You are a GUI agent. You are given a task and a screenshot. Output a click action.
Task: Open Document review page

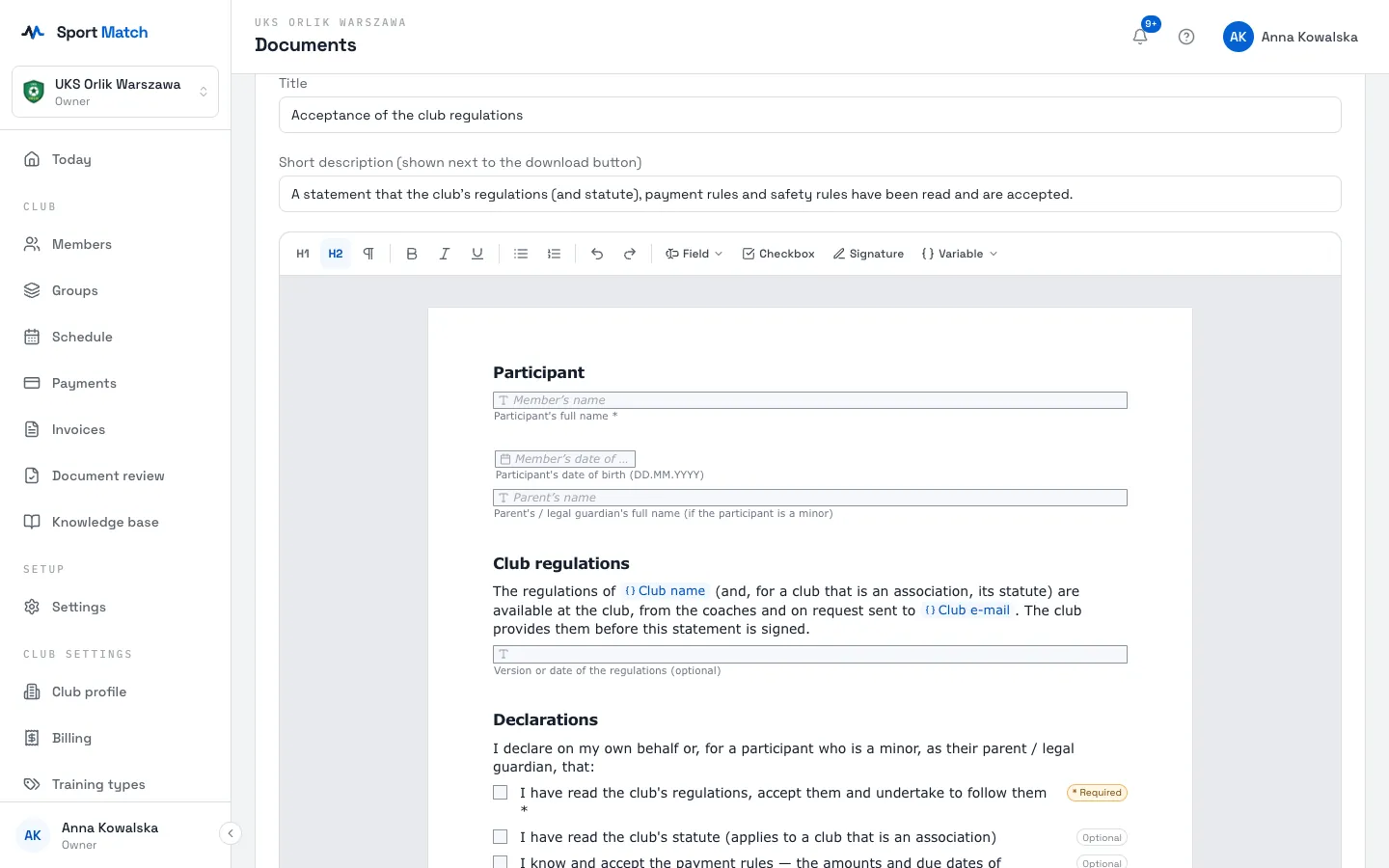(115, 475)
